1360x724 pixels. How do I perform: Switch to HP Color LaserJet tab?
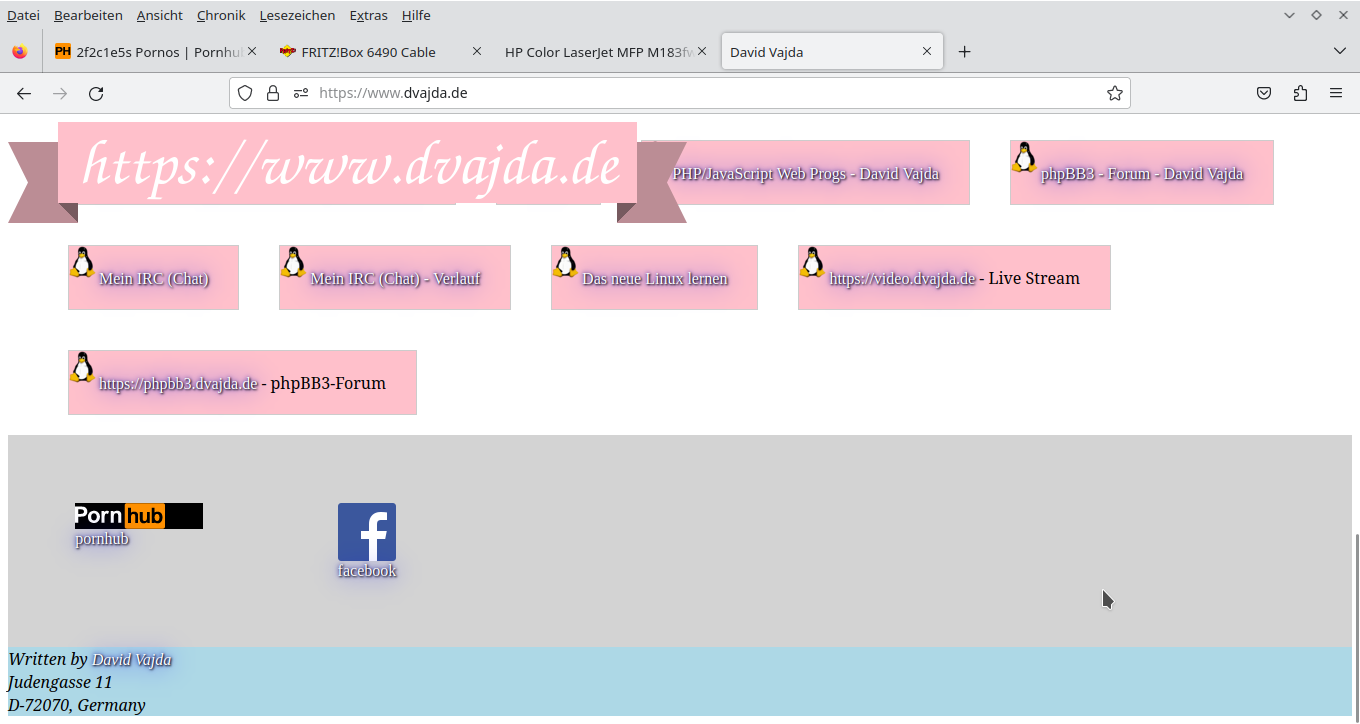click(598, 52)
